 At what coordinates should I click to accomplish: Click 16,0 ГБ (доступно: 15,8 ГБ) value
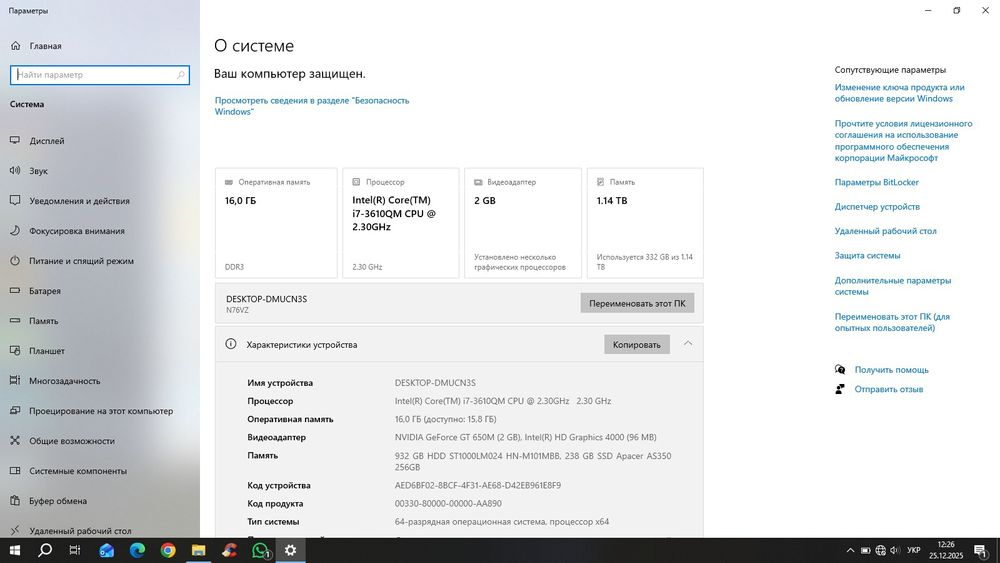tap(445, 419)
